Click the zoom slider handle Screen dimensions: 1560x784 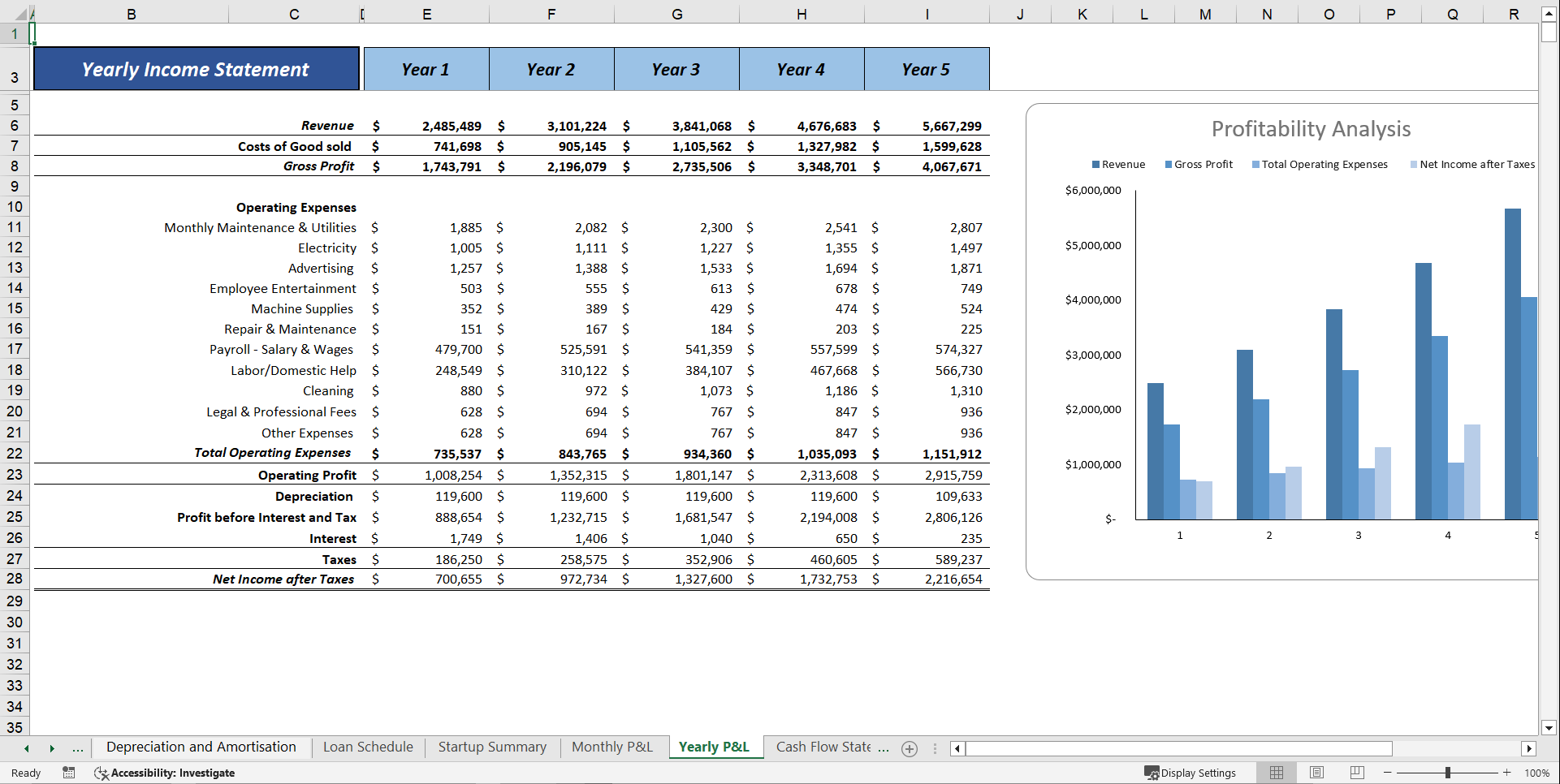[1448, 773]
